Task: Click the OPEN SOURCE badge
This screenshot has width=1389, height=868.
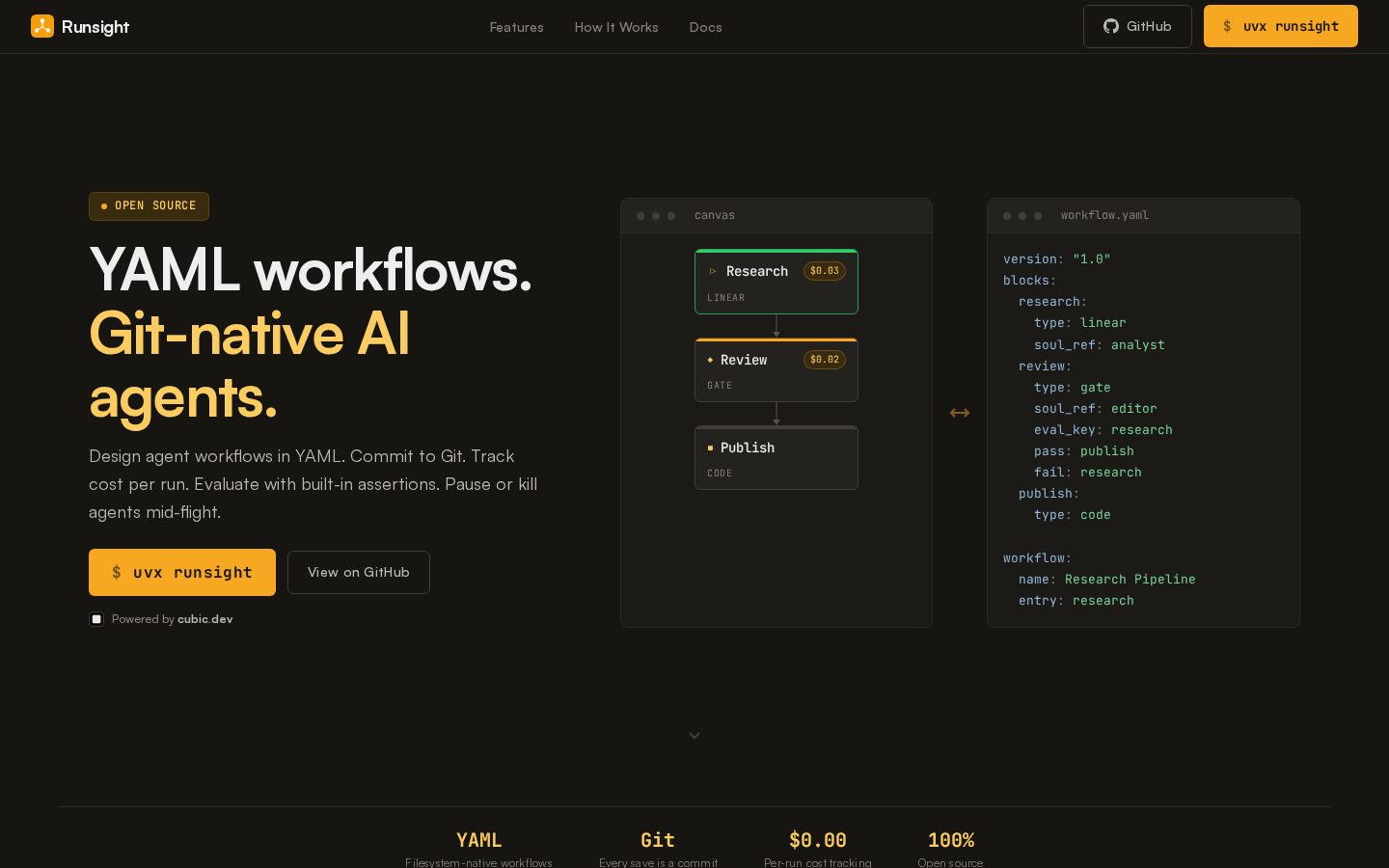Action: (149, 205)
